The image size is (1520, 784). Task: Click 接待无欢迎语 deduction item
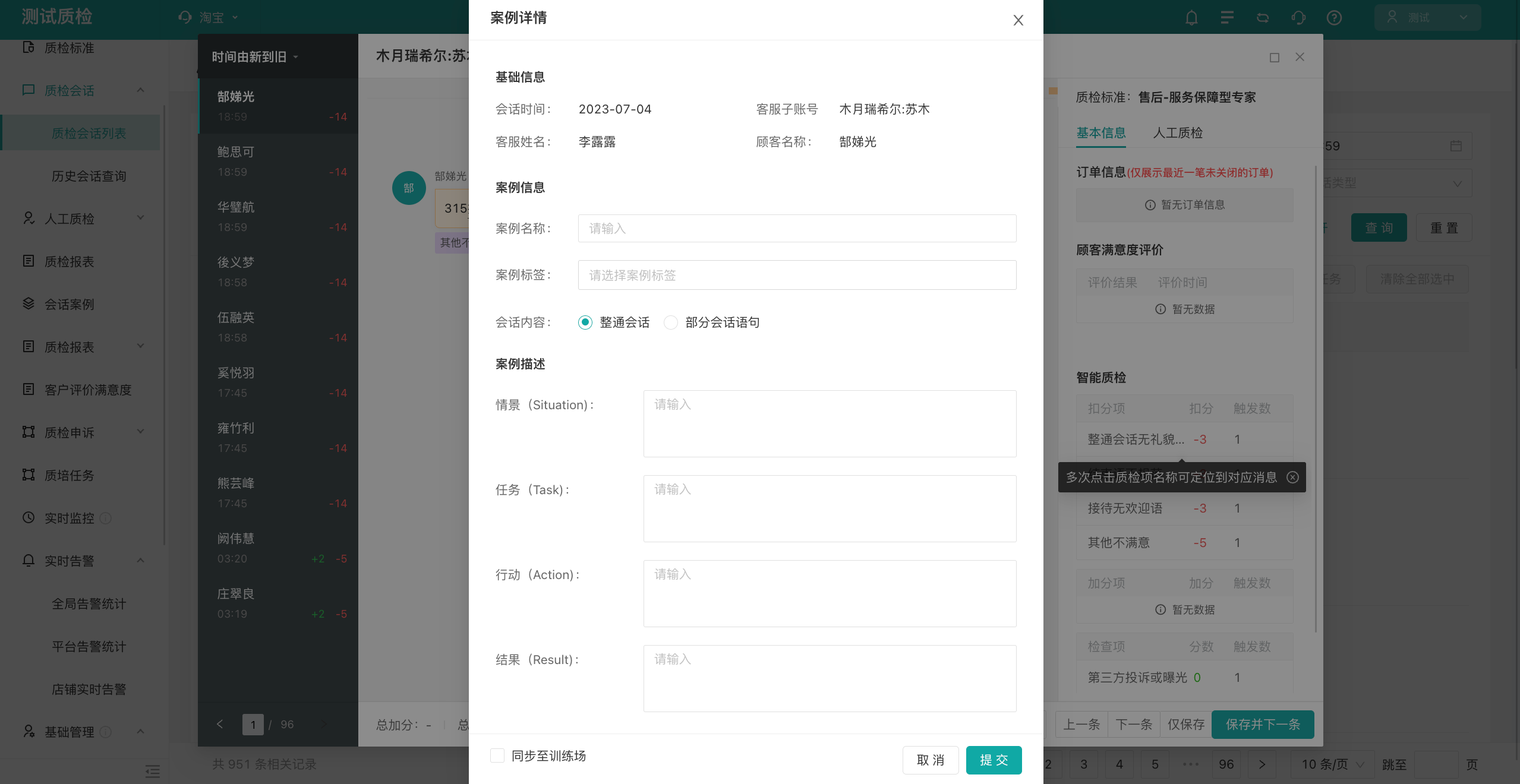(x=1125, y=508)
